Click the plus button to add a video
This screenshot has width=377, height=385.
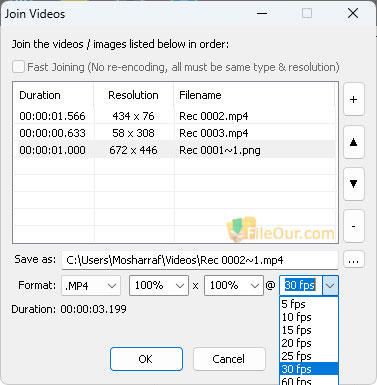pyautogui.click(x=353, y=99)
